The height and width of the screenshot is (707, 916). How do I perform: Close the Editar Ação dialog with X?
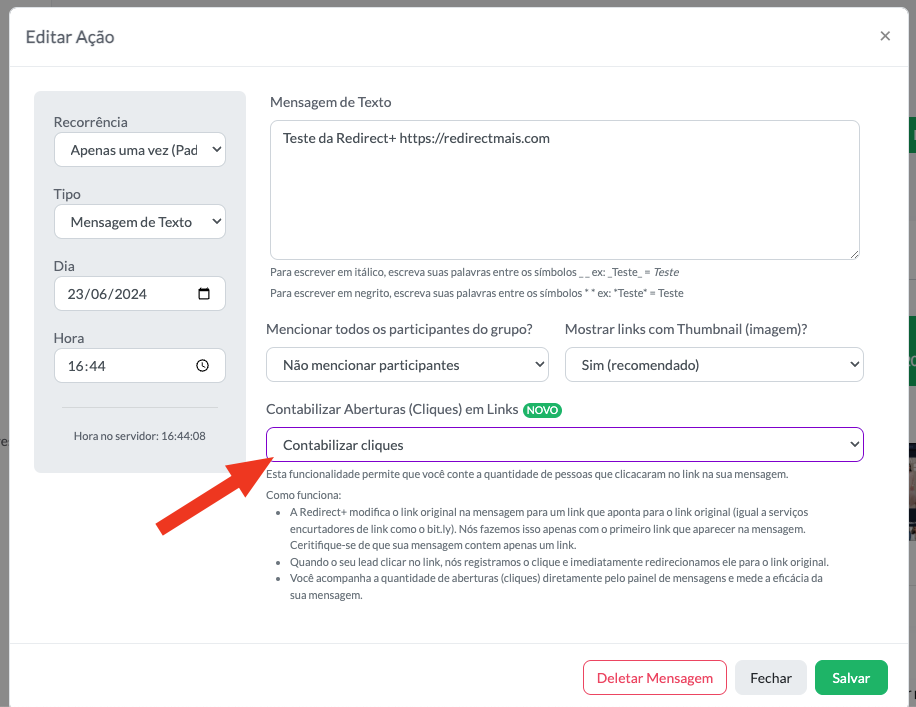pyautogui.click(x=885, y=36)
